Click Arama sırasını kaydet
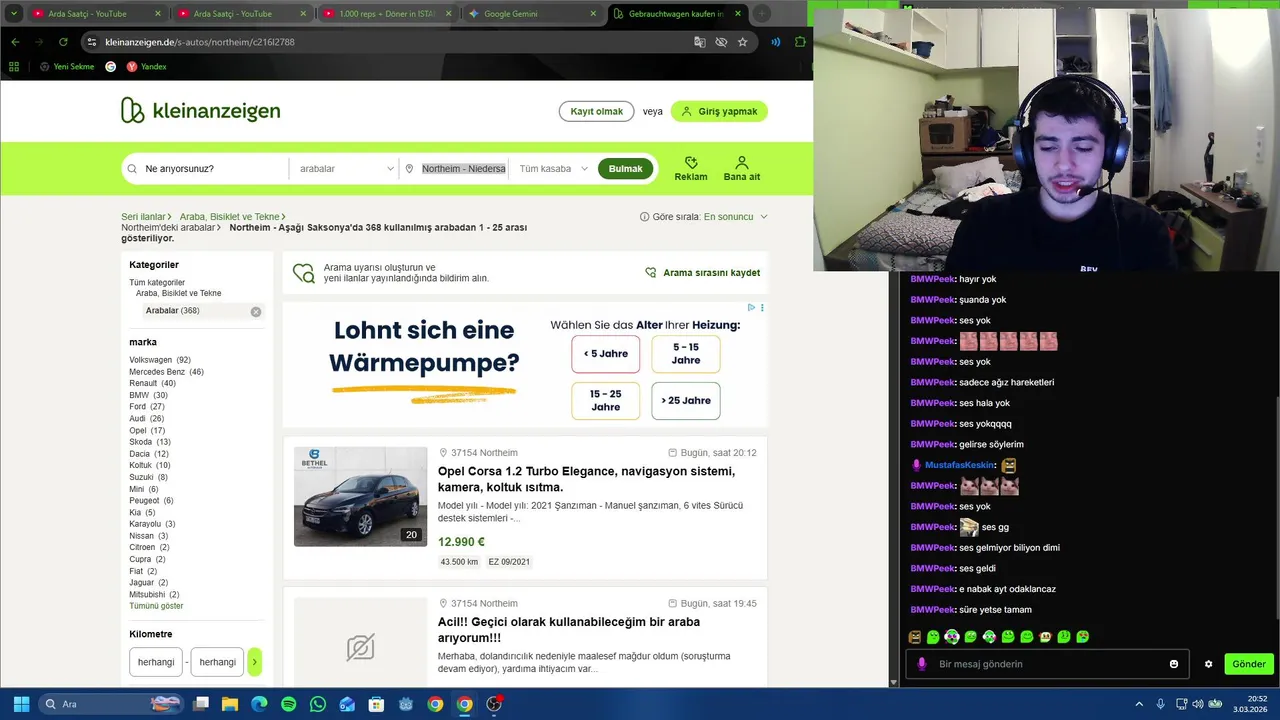Viewport: 1280px width, 720px height. click(x=702, y=272)
